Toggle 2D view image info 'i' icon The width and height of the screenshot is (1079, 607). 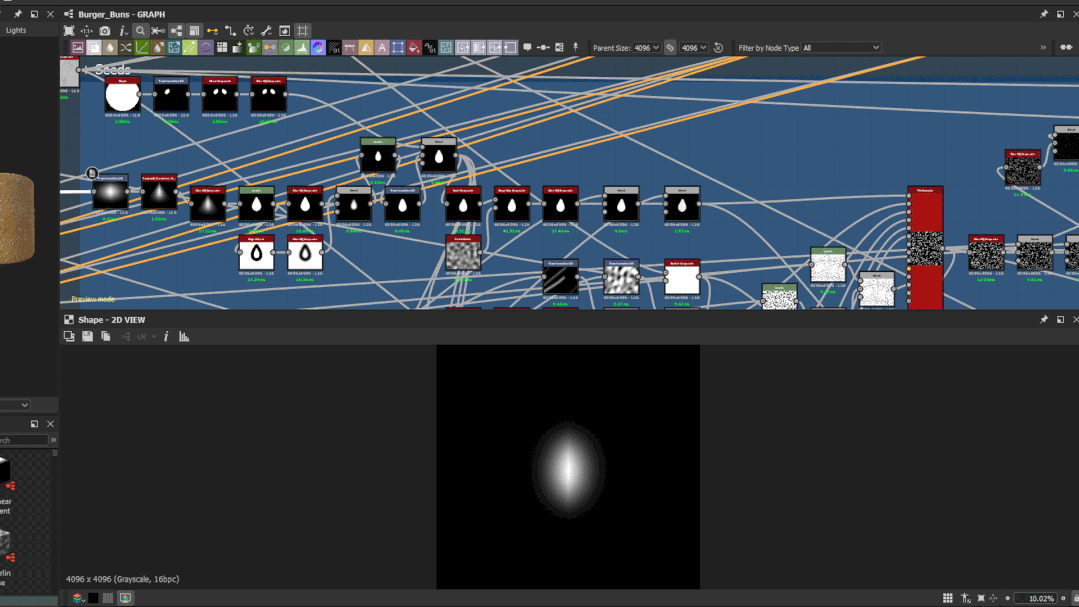tap(166, 337)
